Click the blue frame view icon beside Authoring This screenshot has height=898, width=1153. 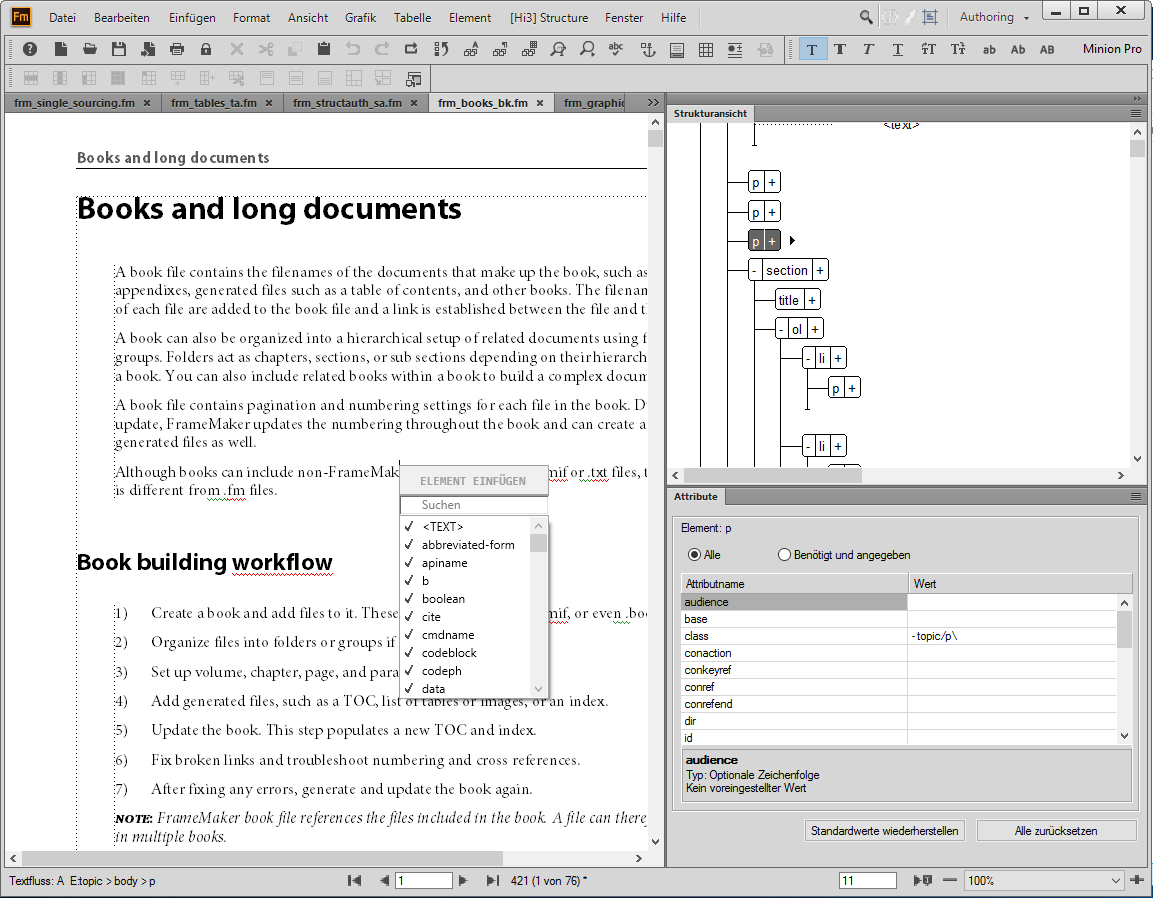[x=930, y=17]
